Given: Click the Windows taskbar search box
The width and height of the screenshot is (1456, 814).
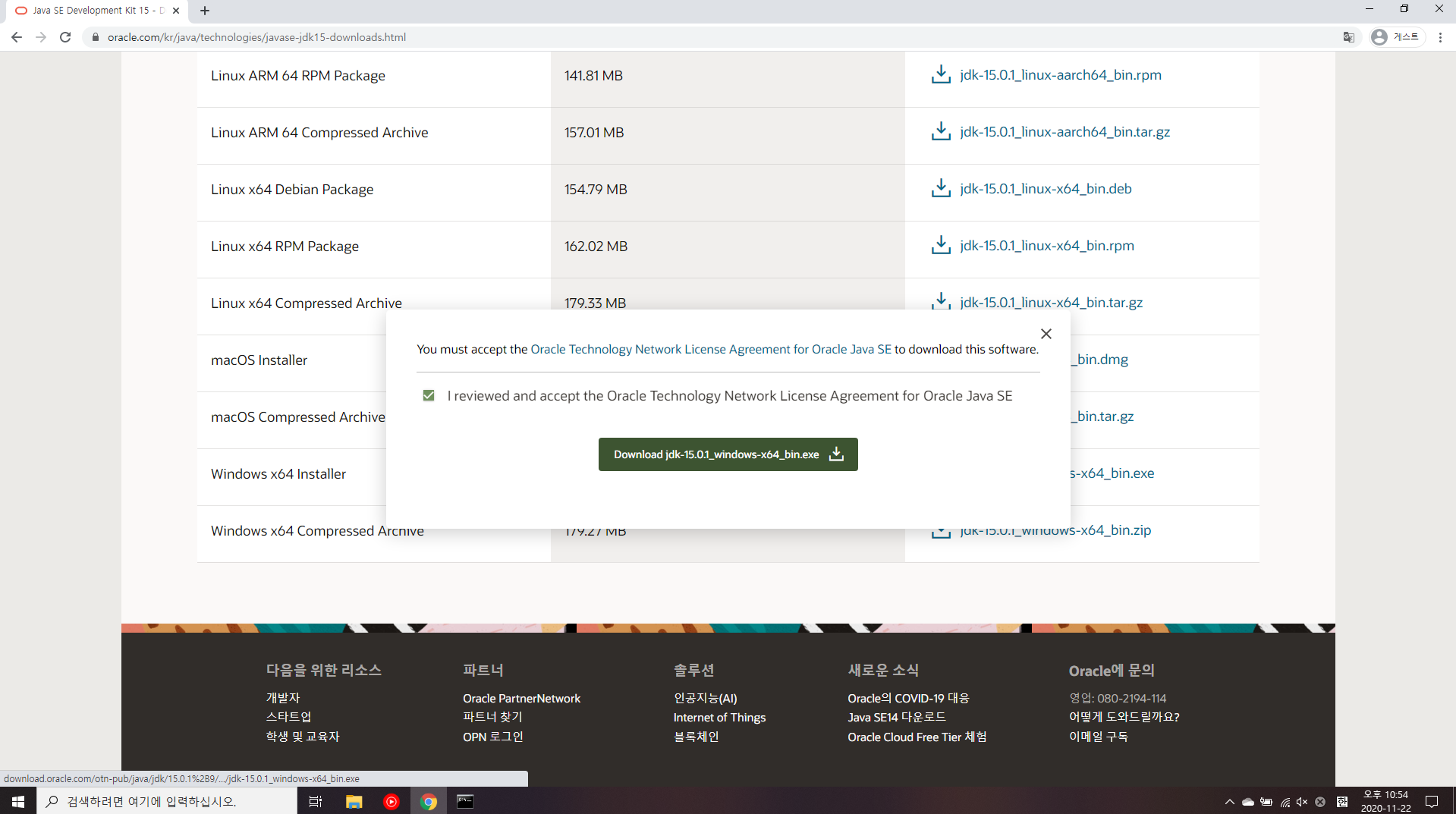Looking at the screenshot, I should tap(167, 801).
